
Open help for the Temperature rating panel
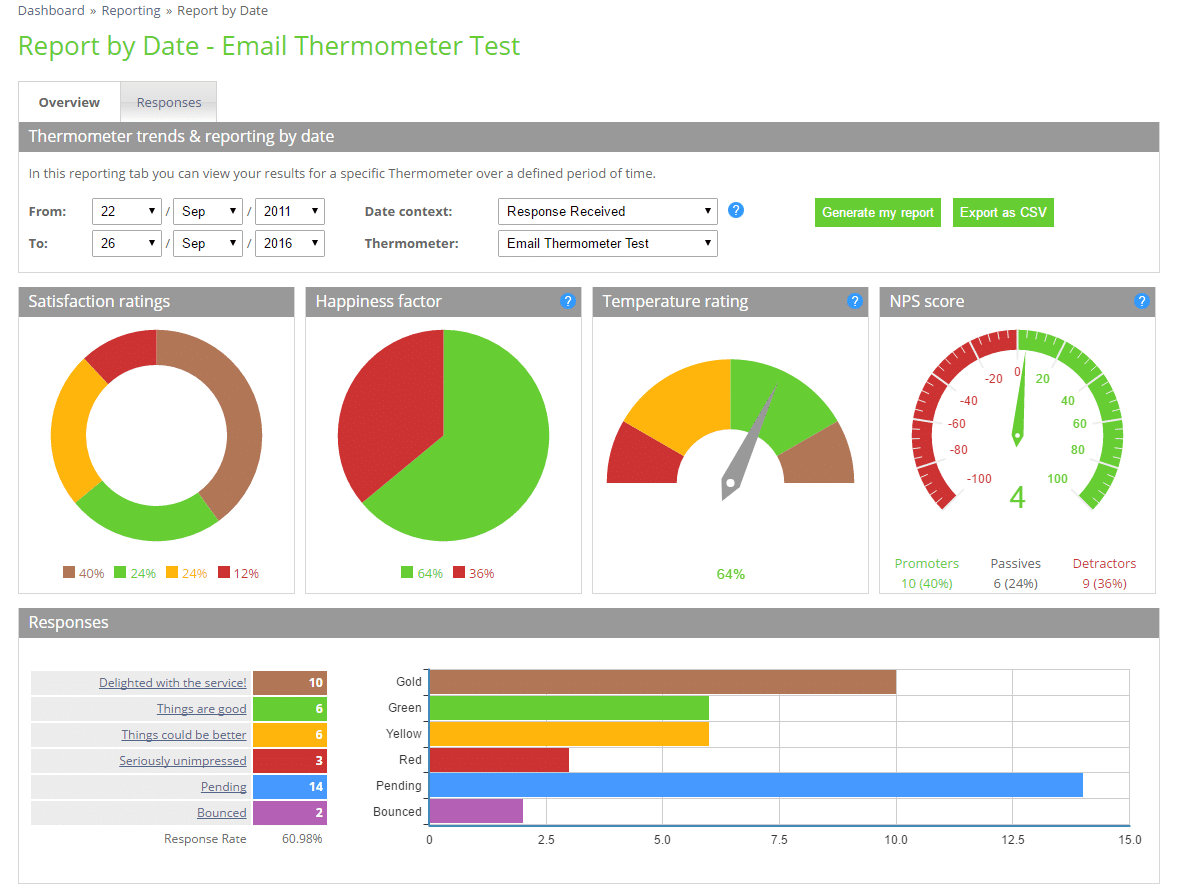[855, 301]
